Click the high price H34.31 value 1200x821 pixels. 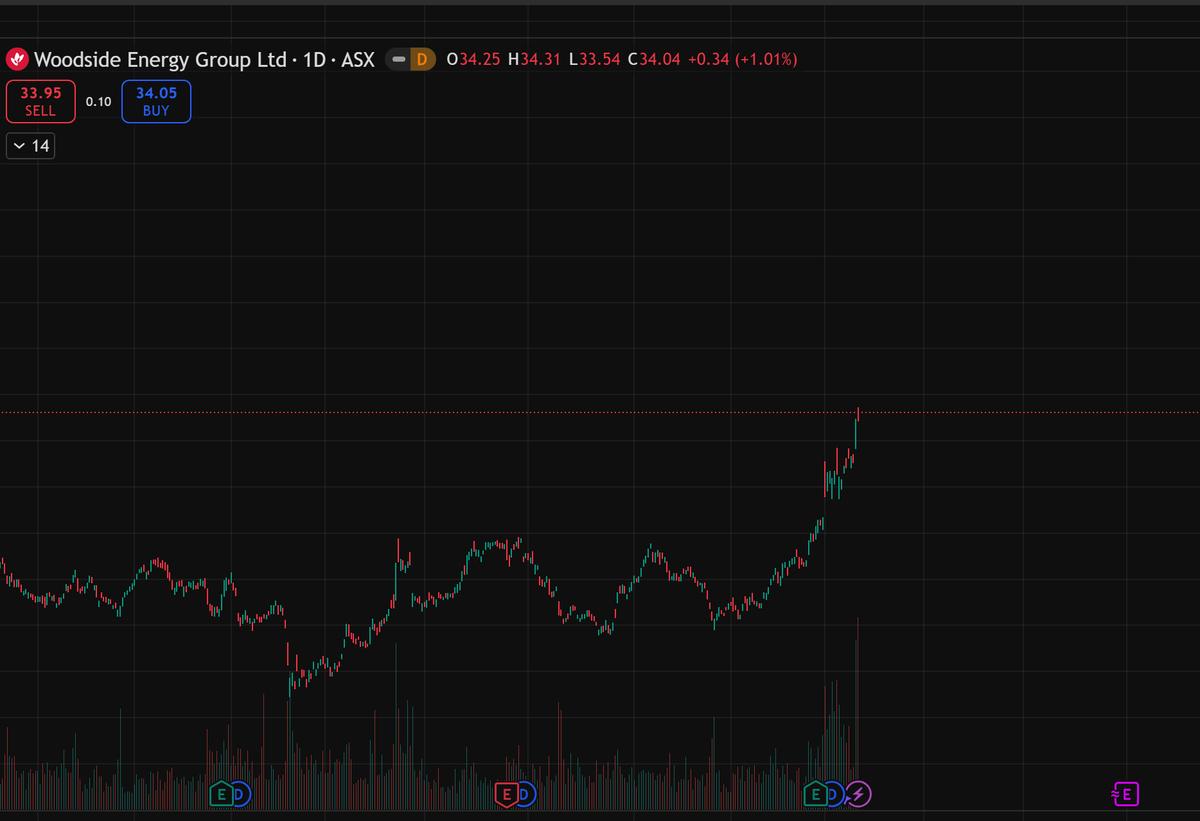point(536,60)
